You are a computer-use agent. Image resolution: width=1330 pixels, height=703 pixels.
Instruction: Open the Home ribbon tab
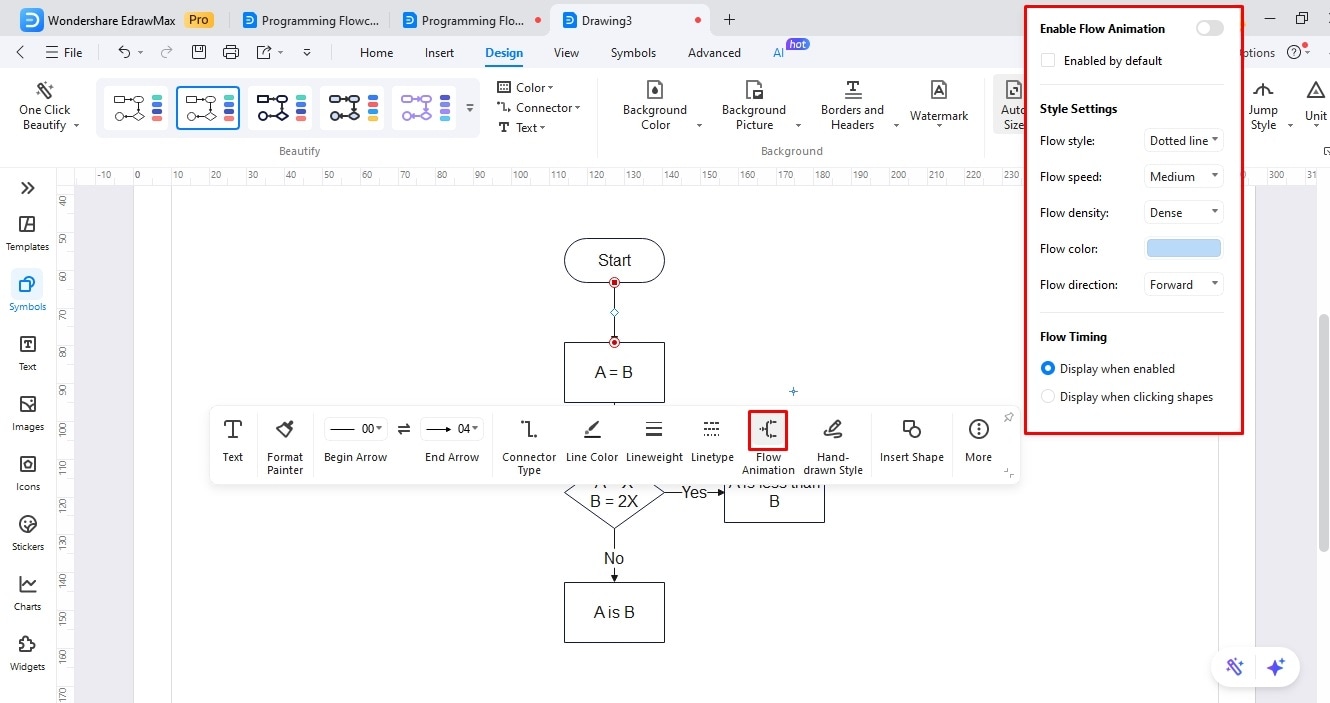376,53
